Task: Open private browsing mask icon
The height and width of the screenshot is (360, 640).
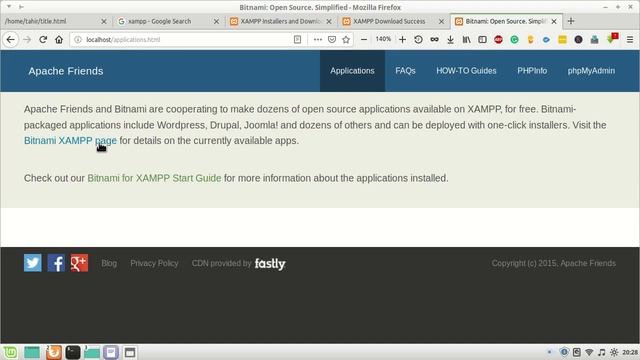Action: click(x=434, y=40)
